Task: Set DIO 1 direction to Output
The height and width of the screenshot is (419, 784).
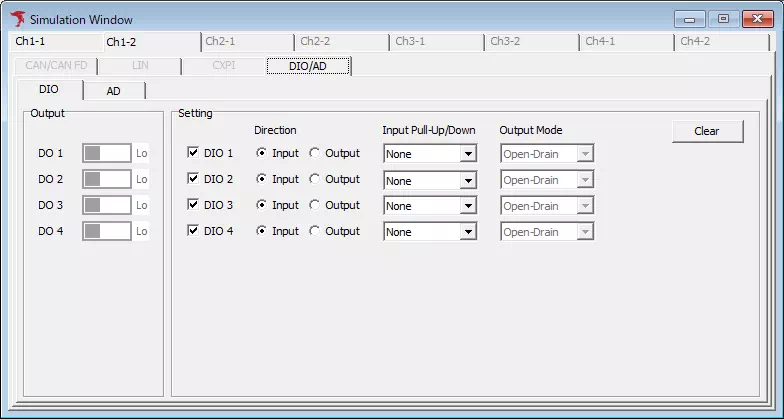Action: [x=315, y=153]
